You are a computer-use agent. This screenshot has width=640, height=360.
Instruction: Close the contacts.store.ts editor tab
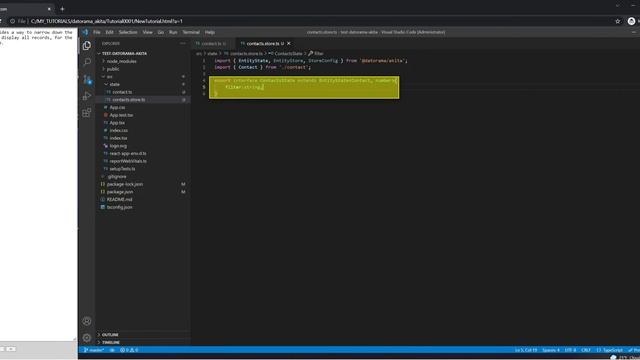289,43
